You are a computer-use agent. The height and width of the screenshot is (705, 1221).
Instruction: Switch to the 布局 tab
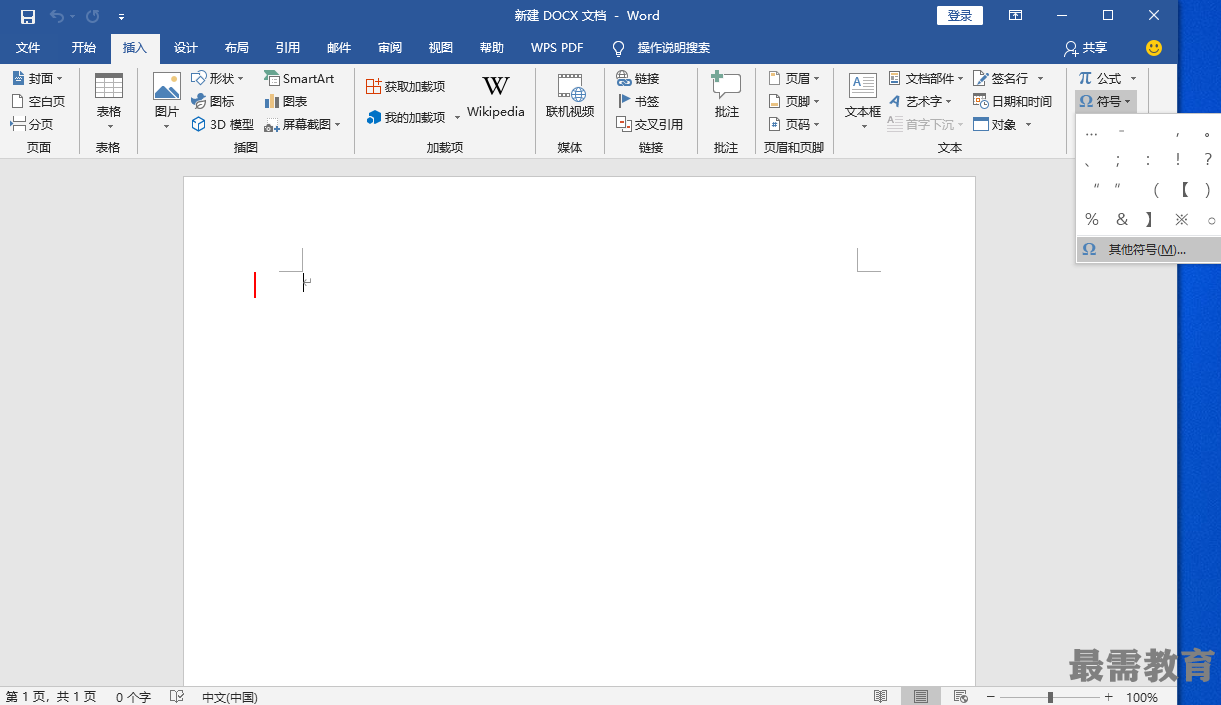237,48
